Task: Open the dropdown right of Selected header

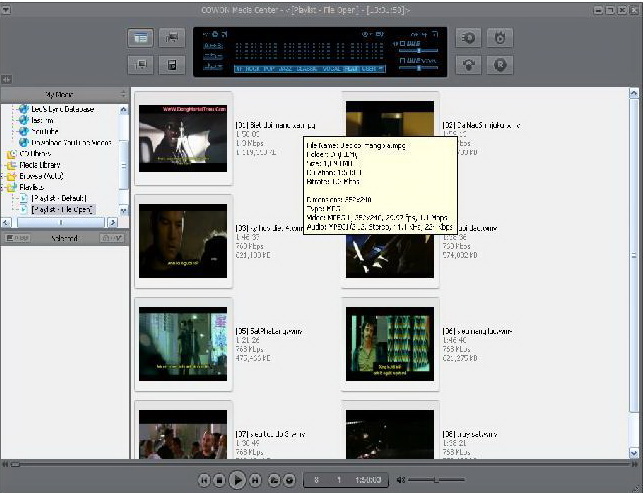Action: tap(112, 238)
